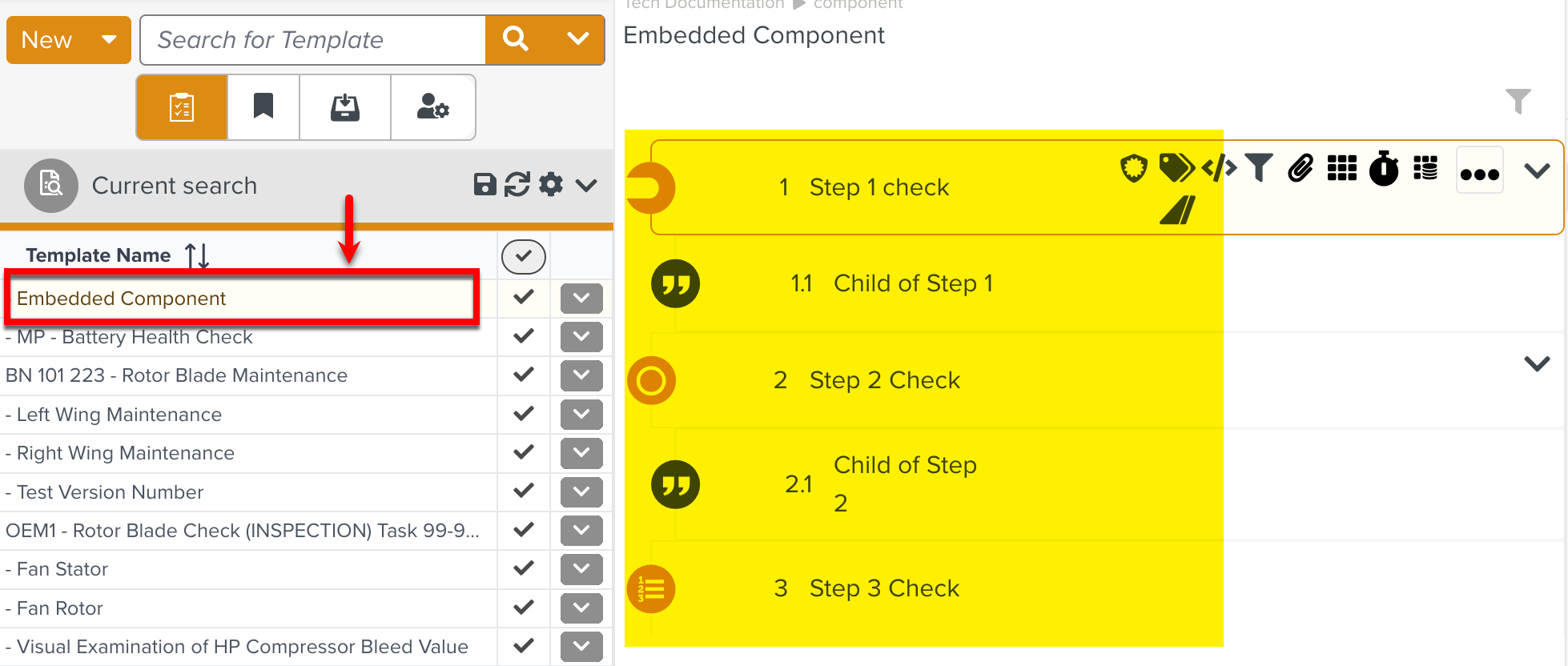Click the refresh icon in Current search
The image size is (1568, 666).
coord(517,185)
